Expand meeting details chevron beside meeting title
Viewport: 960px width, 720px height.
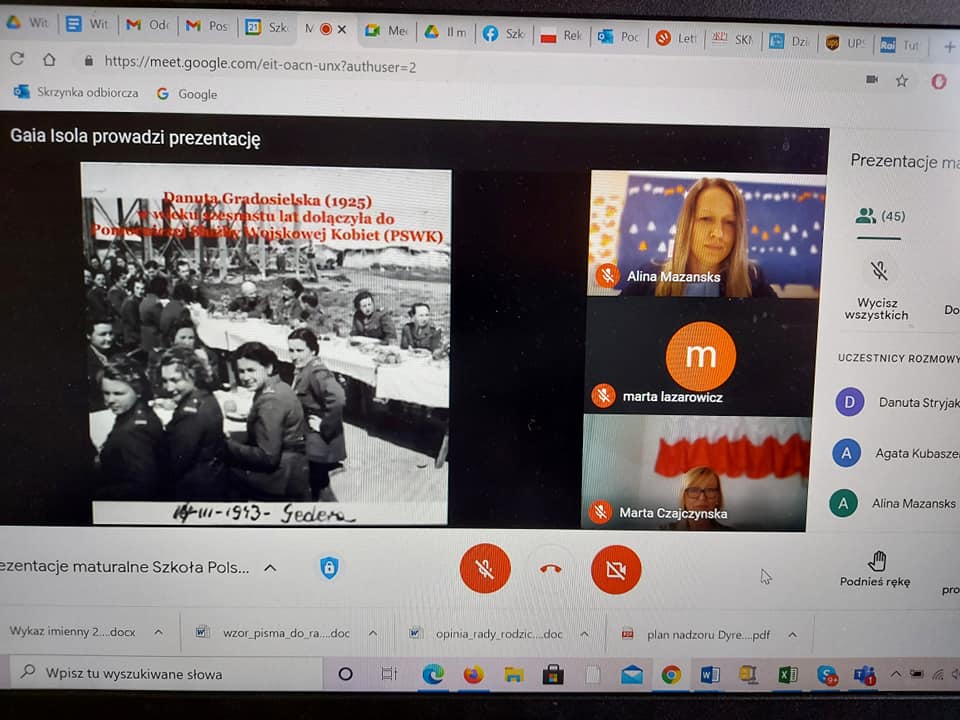point(270,568)
